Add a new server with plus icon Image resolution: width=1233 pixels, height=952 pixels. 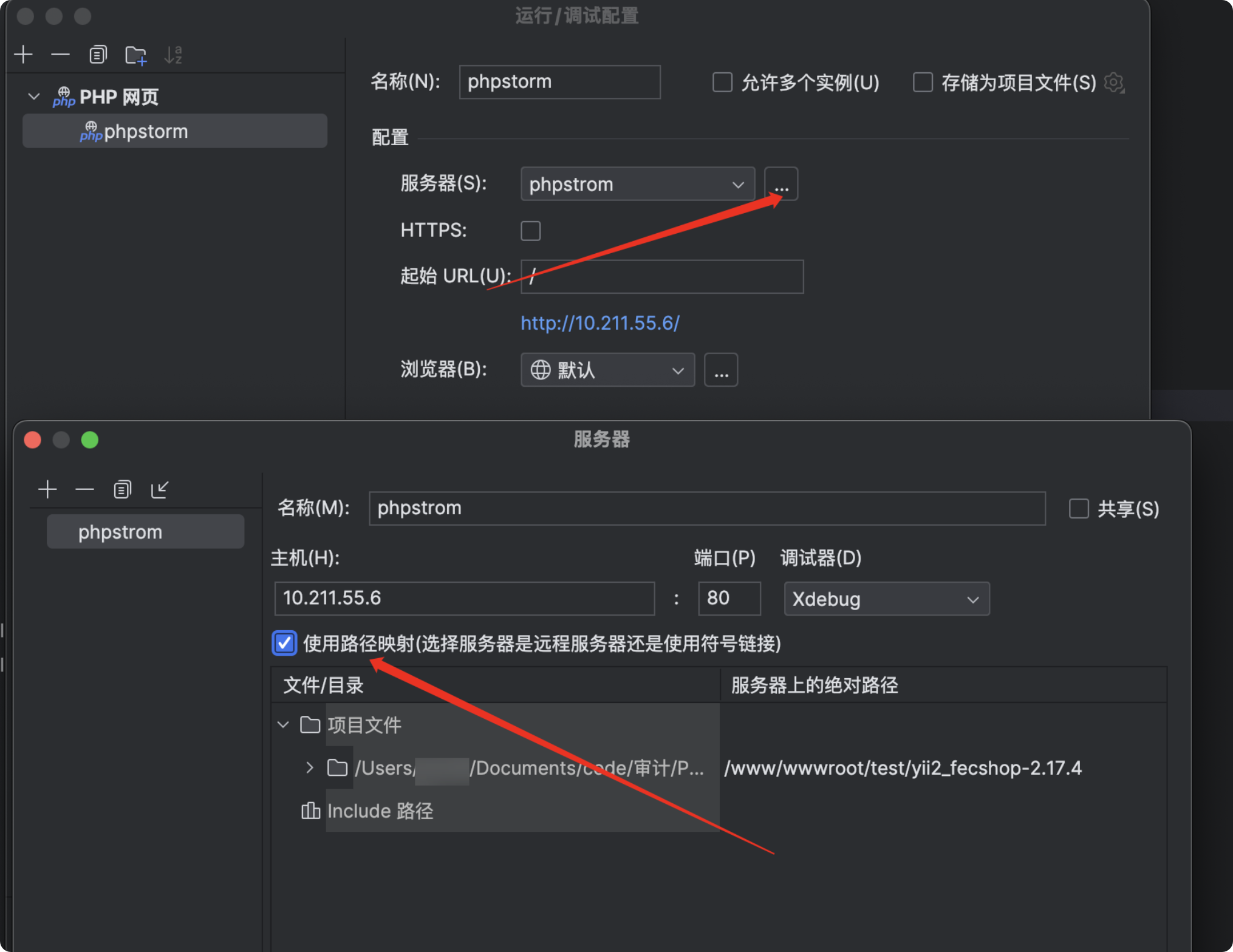(47, 489)
